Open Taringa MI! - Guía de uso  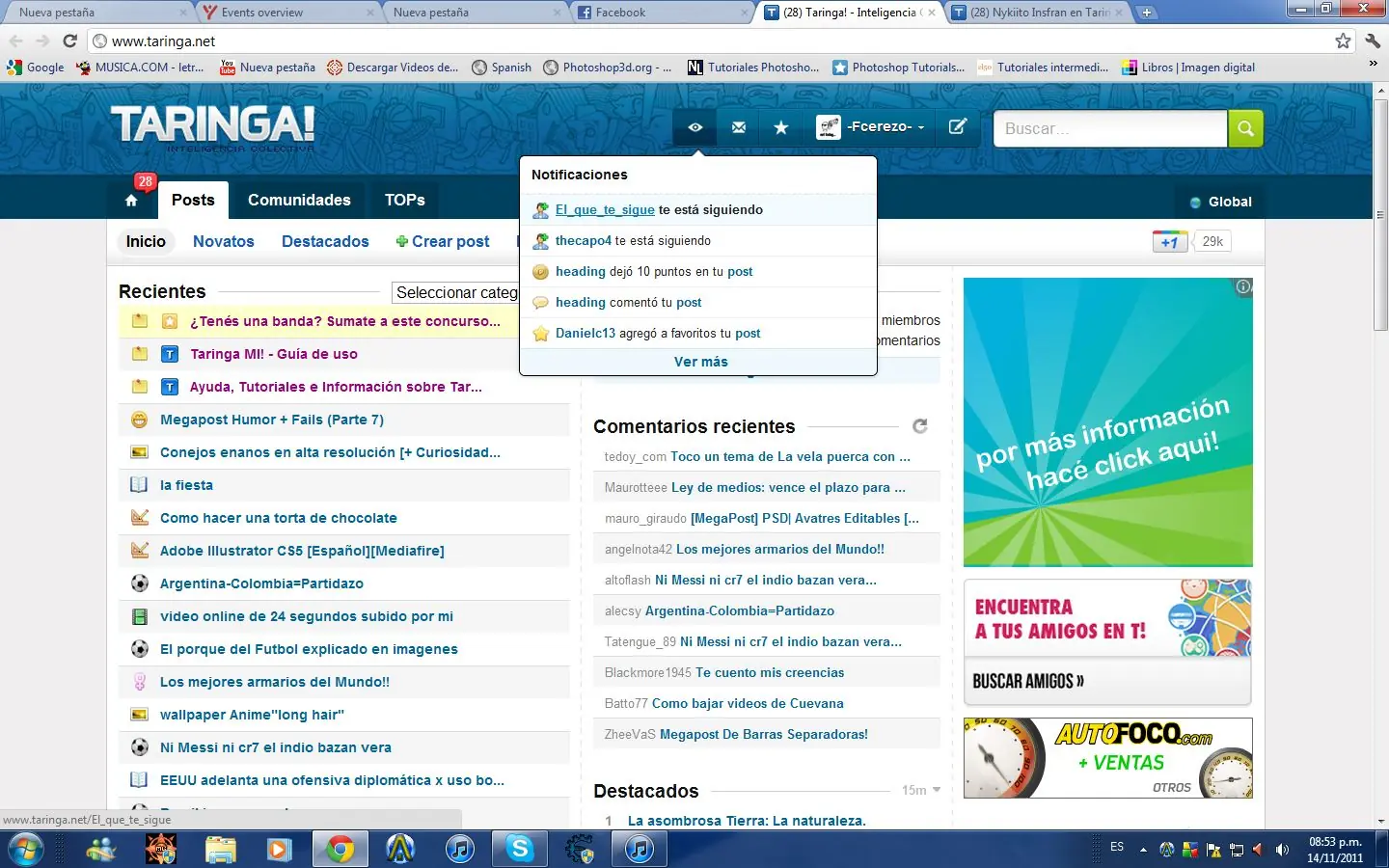274,354
